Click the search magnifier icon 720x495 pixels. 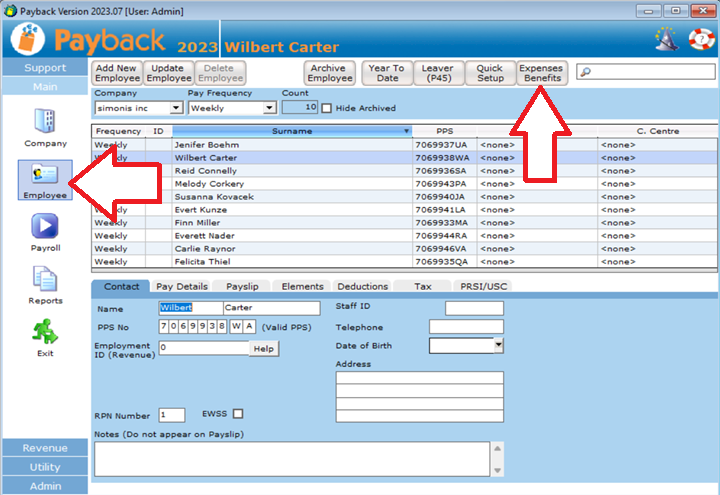point(585,72)
